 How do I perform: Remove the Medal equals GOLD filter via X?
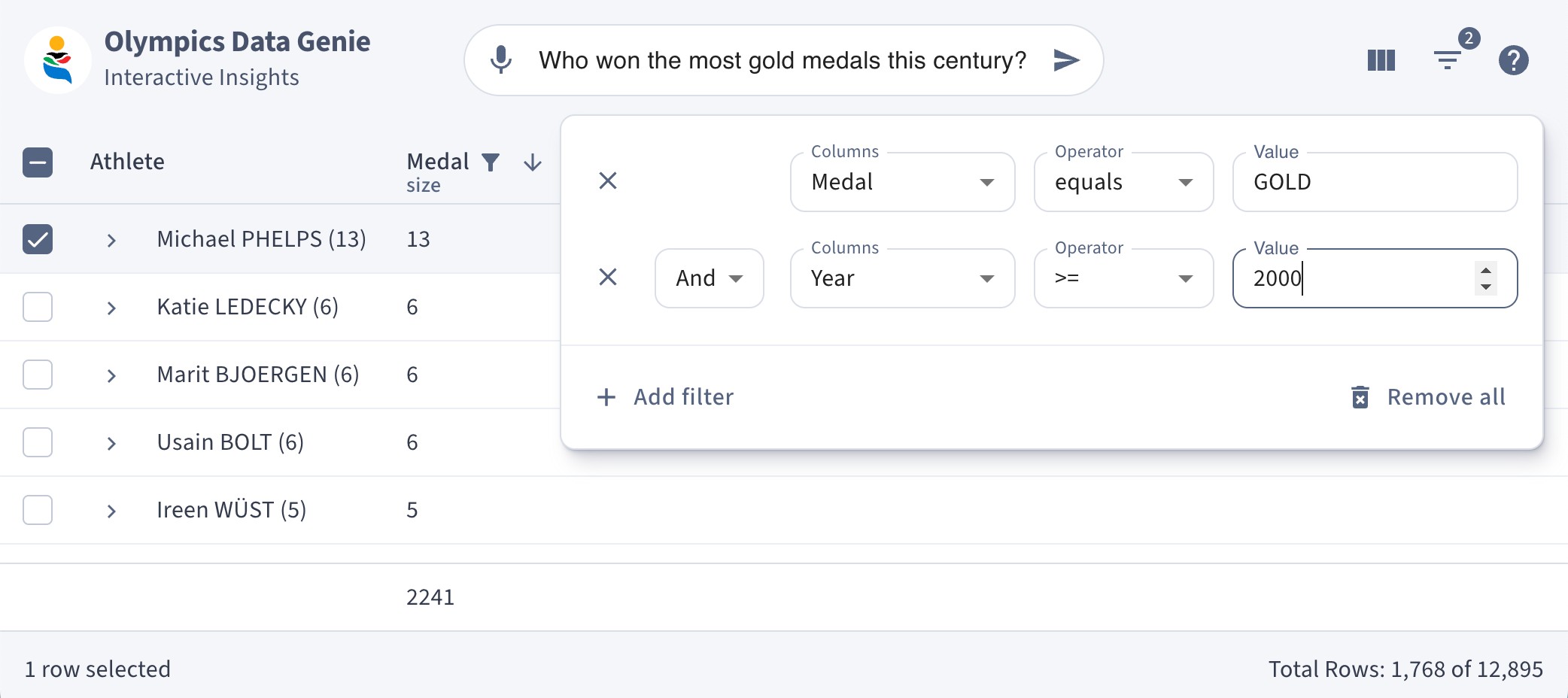point(607,181)
